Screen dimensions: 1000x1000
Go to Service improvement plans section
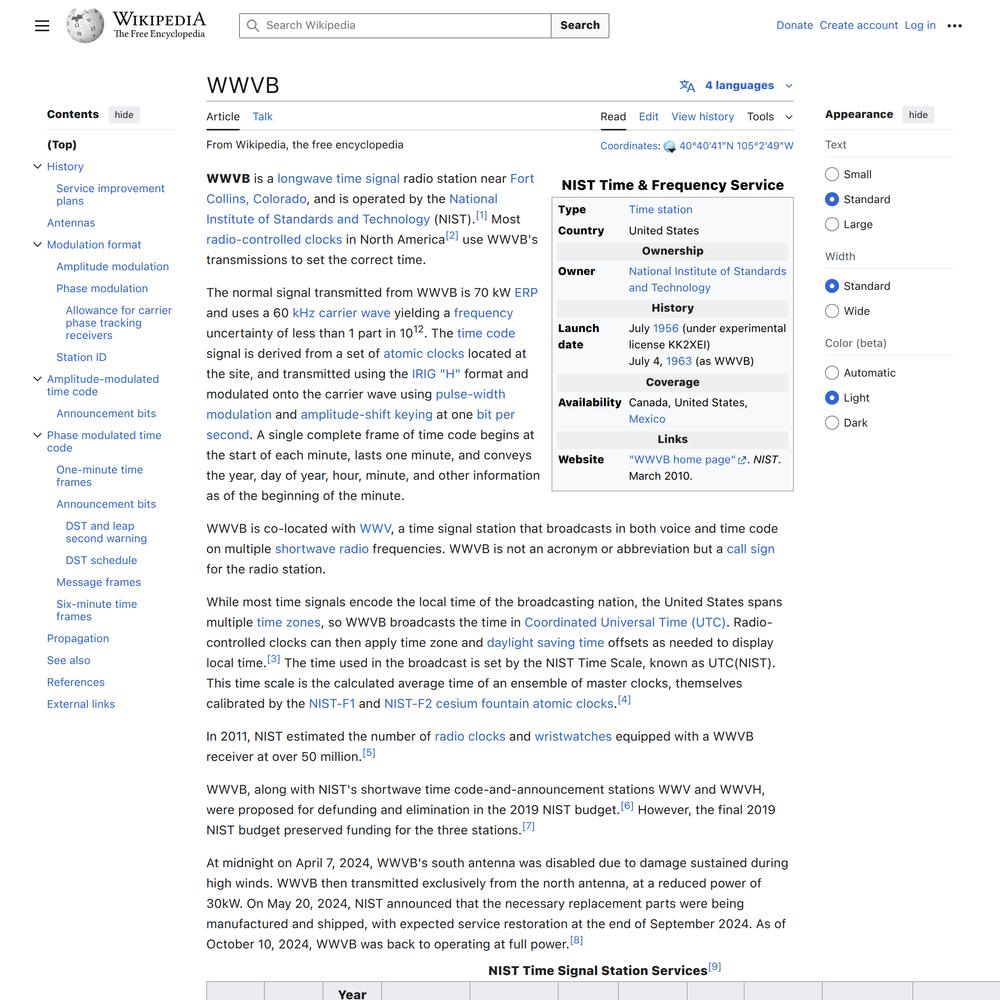(x=110, y=195)
